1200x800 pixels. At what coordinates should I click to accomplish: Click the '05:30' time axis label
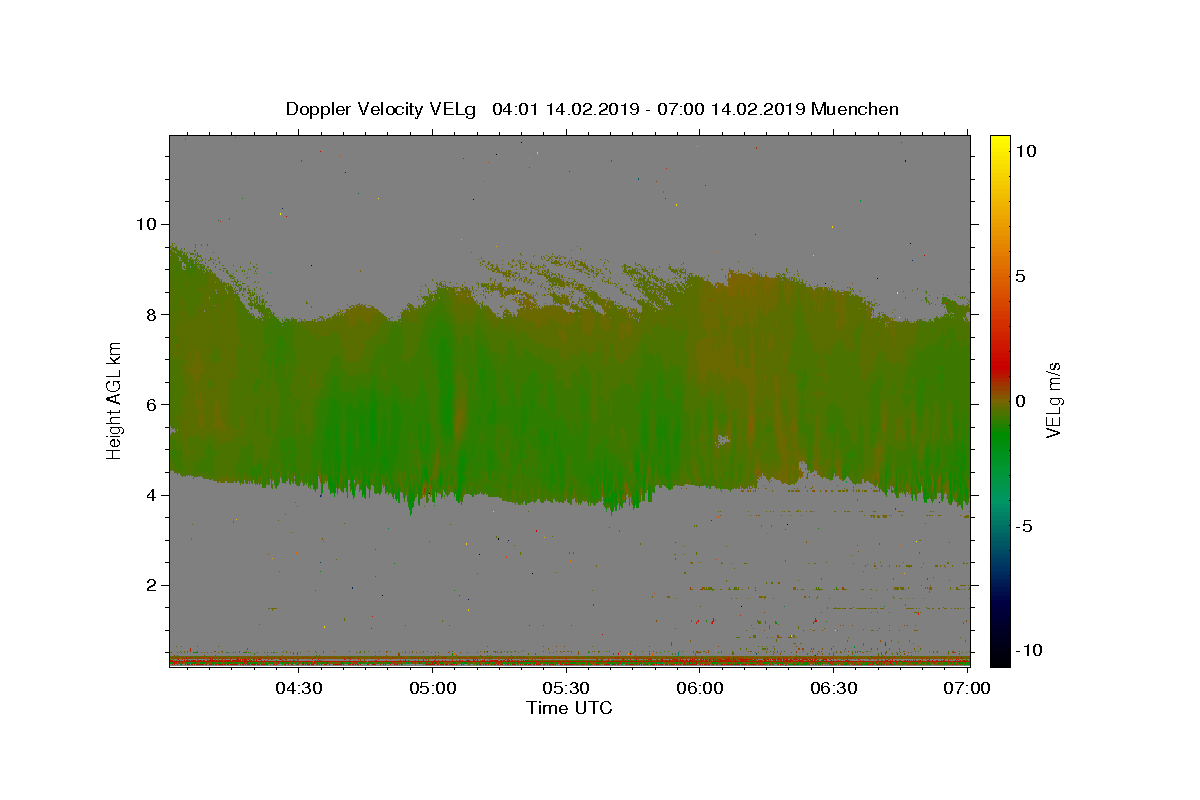[x=566, y=688]
